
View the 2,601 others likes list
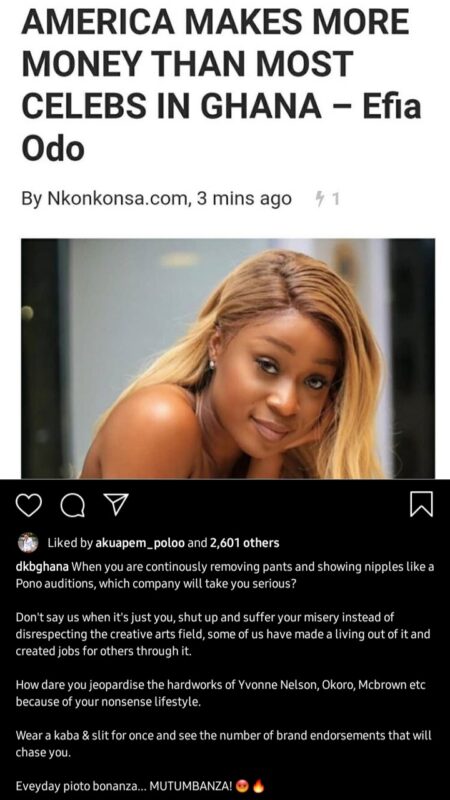tap(244, 543)
